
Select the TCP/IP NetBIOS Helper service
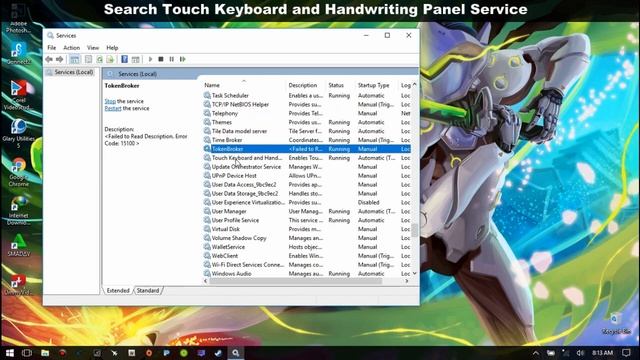[307, 104]
